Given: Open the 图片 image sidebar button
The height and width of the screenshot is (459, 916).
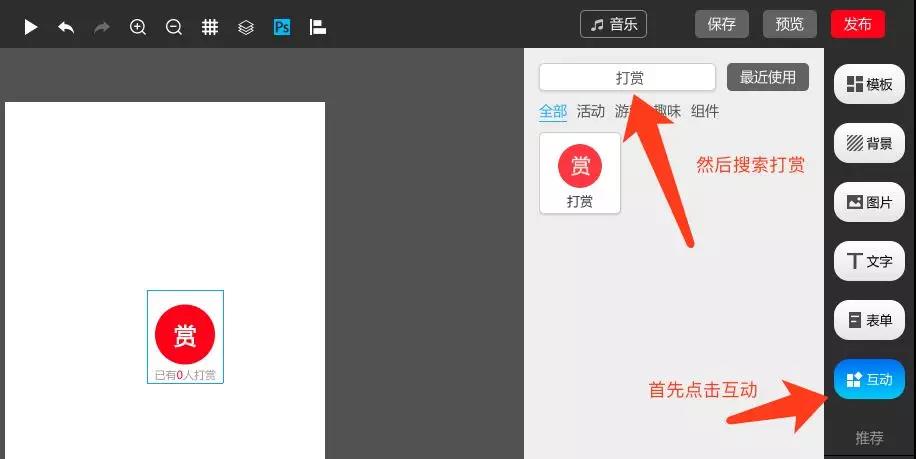Looking at the screenshot, I should click(869, 202).
